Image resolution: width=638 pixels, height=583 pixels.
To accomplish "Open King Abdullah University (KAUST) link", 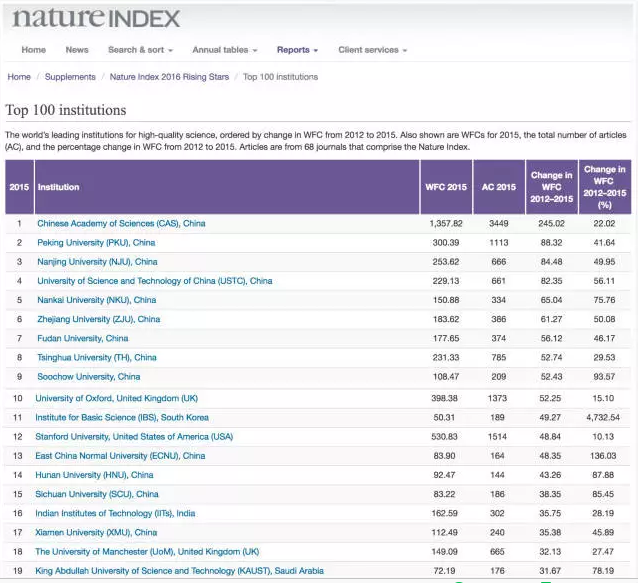I will [x=179, y=571].
